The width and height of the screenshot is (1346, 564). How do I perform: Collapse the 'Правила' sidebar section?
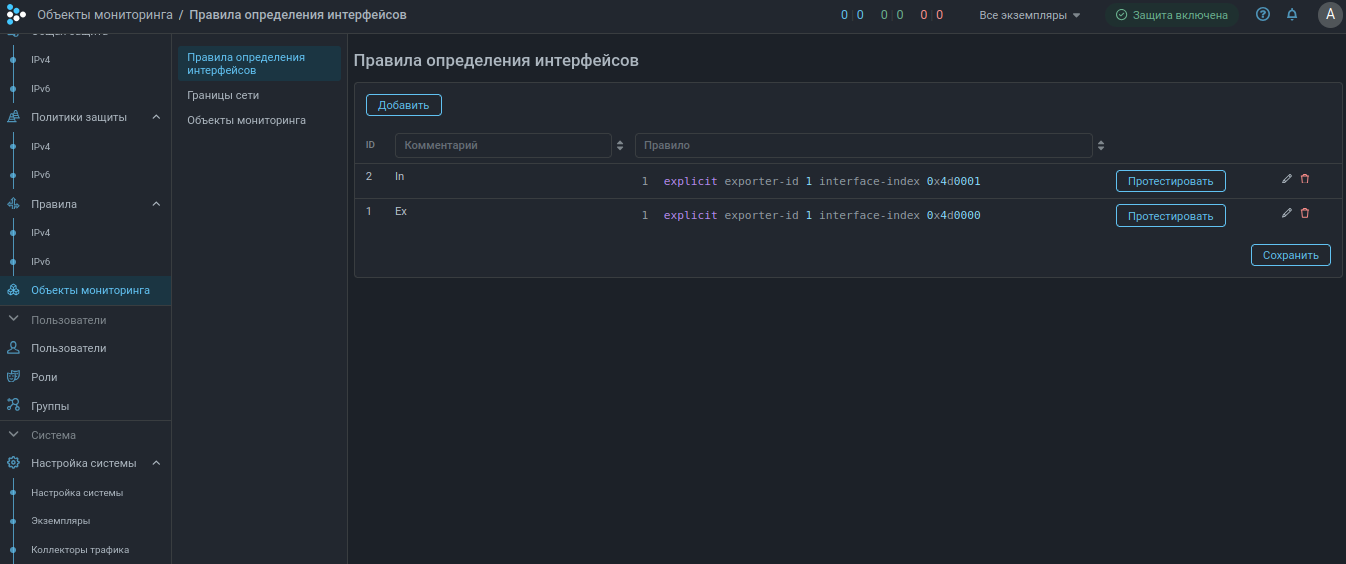pyautogui.click(x=156, y=204)
